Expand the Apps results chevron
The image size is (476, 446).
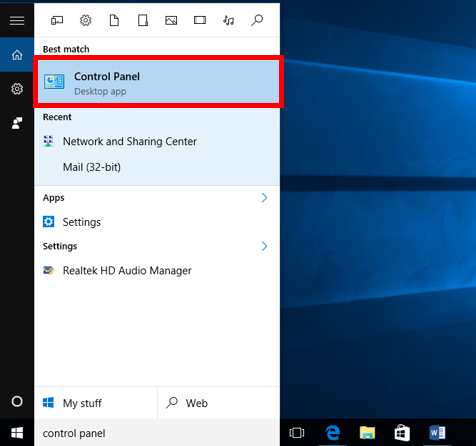[x=264, y=198]
